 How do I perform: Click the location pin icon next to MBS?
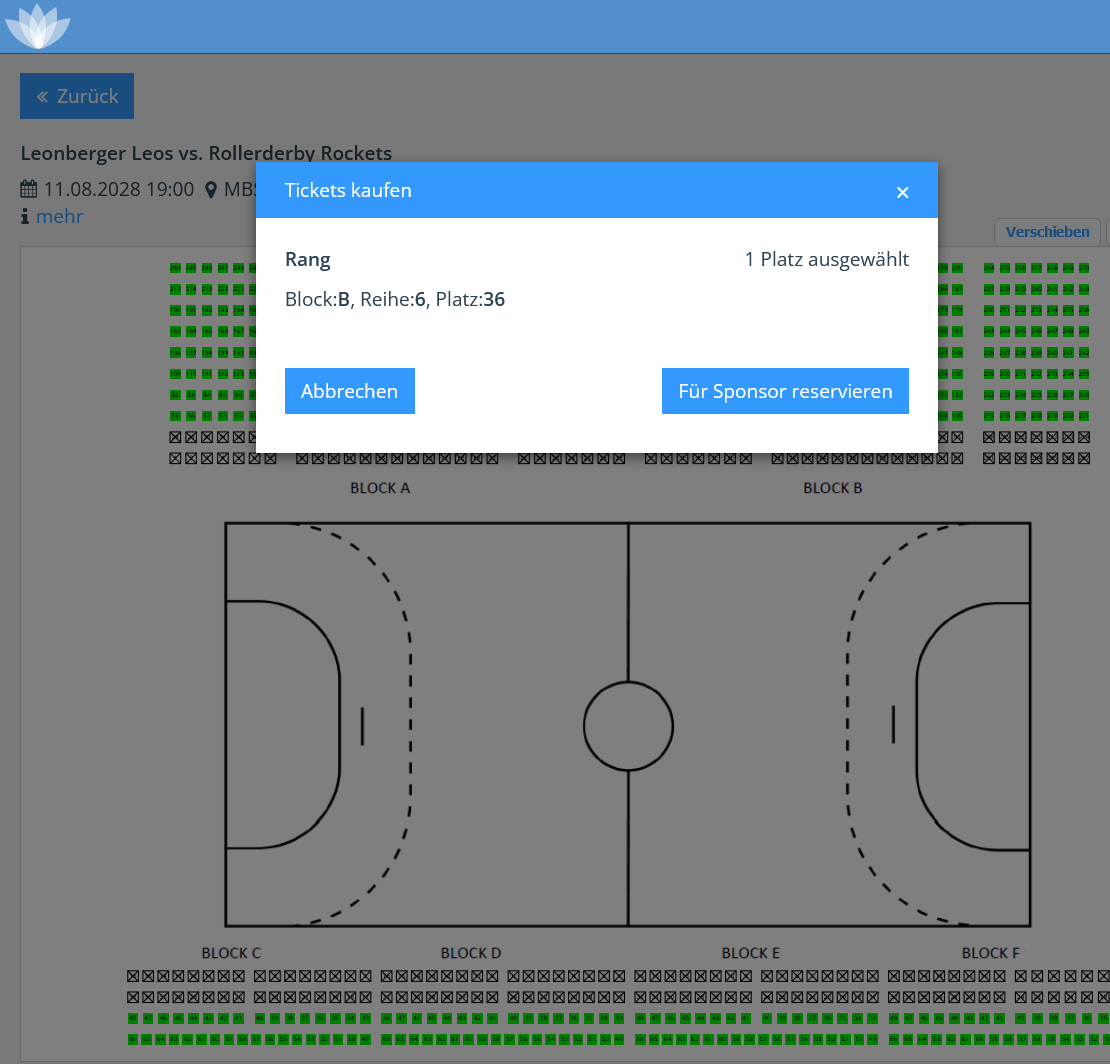click(x=211, y=189)
